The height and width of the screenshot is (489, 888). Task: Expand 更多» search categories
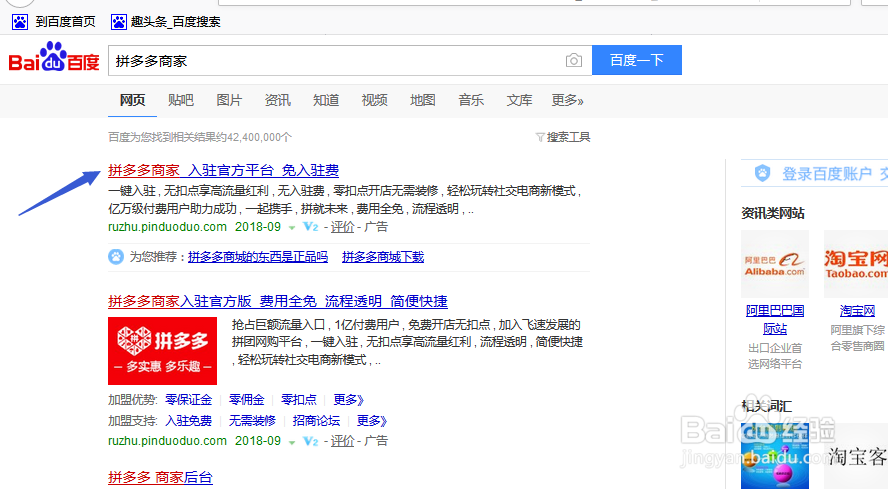click(567, 100)
